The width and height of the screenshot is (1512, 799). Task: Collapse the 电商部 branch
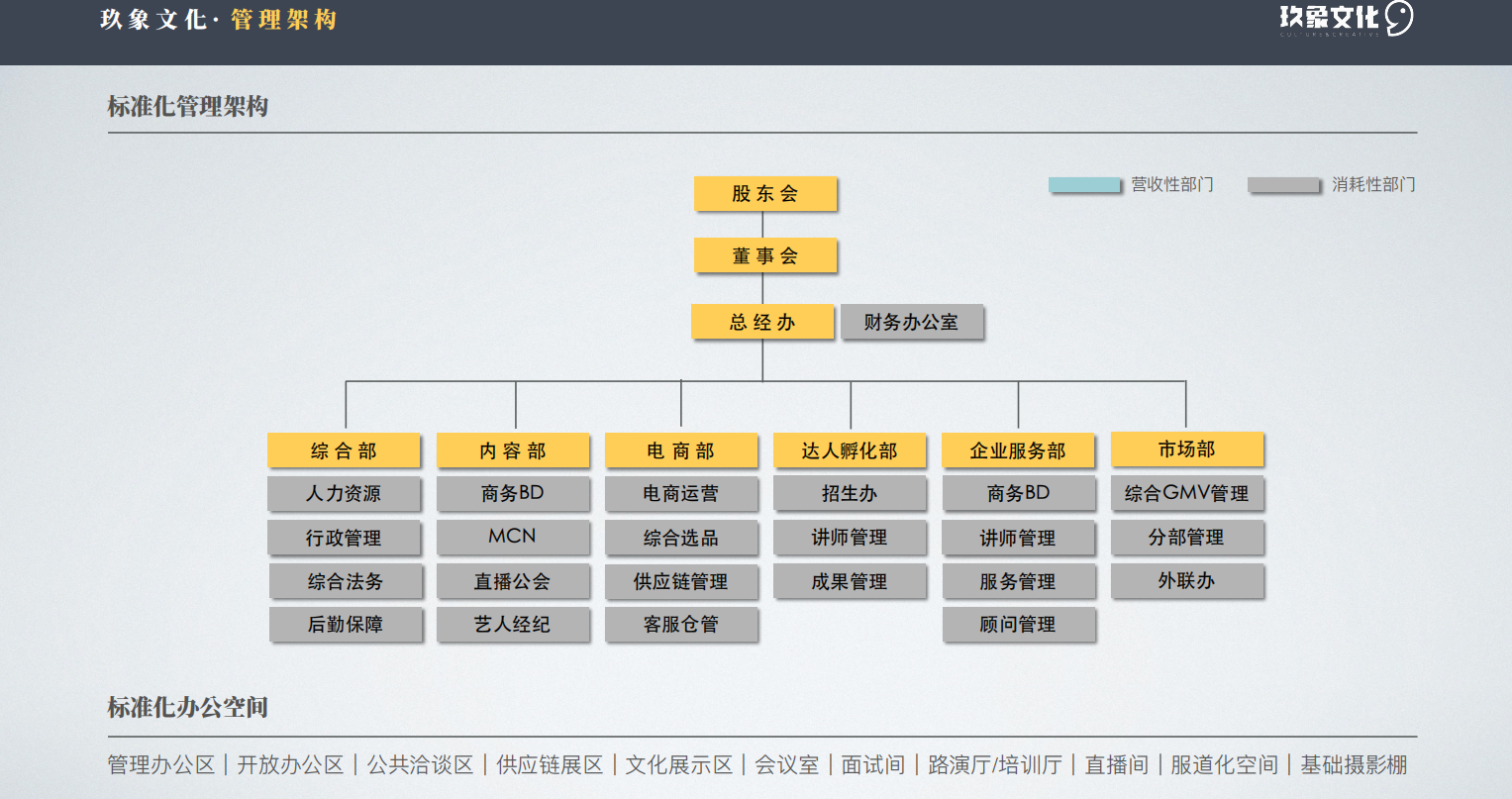pyautogui.click(x=681, y=449)
